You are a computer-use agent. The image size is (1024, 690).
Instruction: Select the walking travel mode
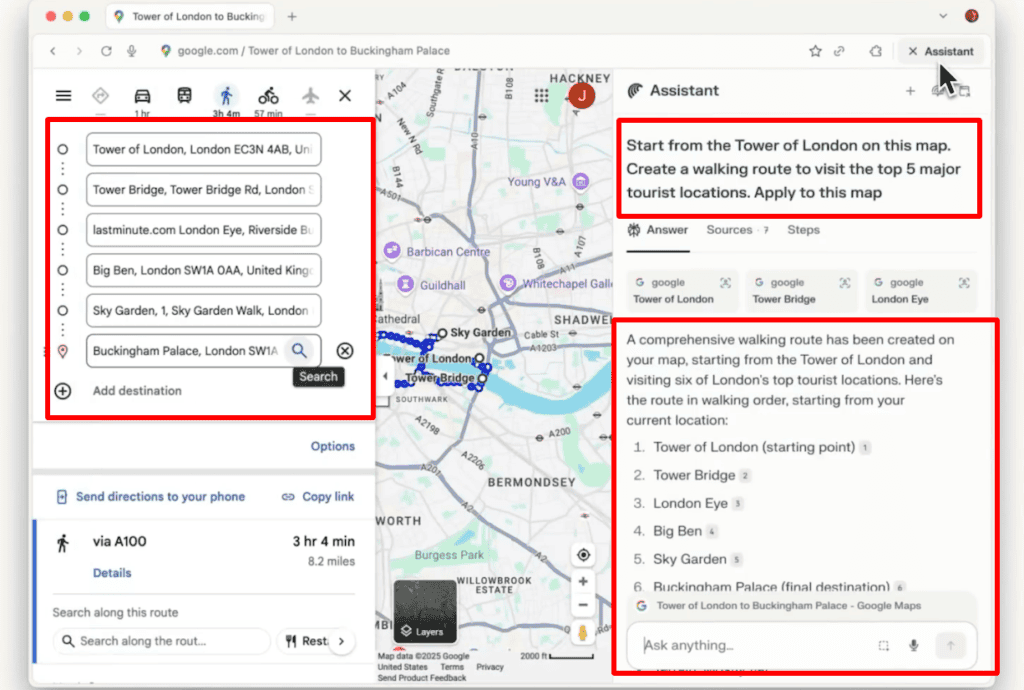(x=226, y=96)
